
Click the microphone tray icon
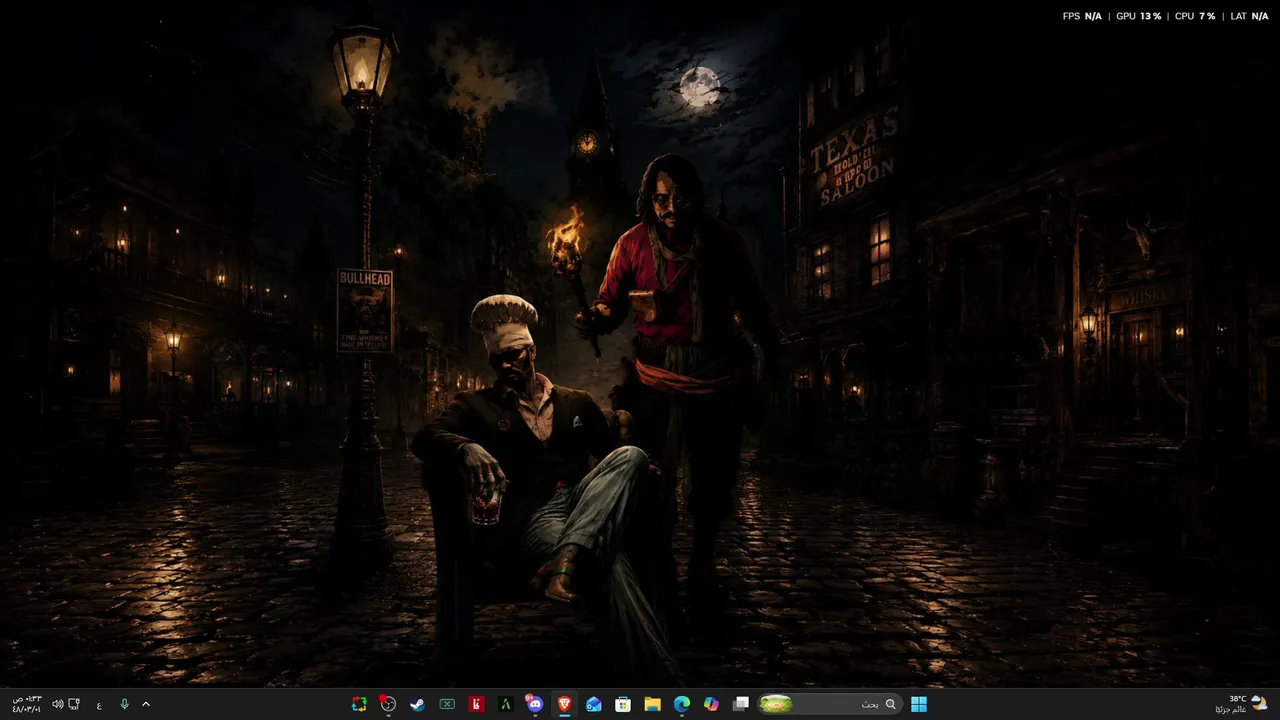(124, 704)
